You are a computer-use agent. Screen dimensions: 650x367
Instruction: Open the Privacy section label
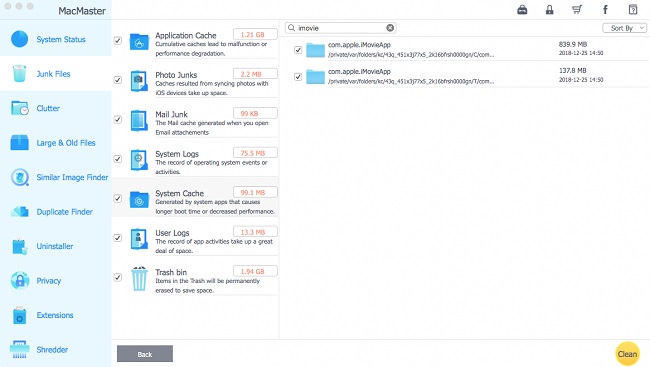(x=49, y=281)
